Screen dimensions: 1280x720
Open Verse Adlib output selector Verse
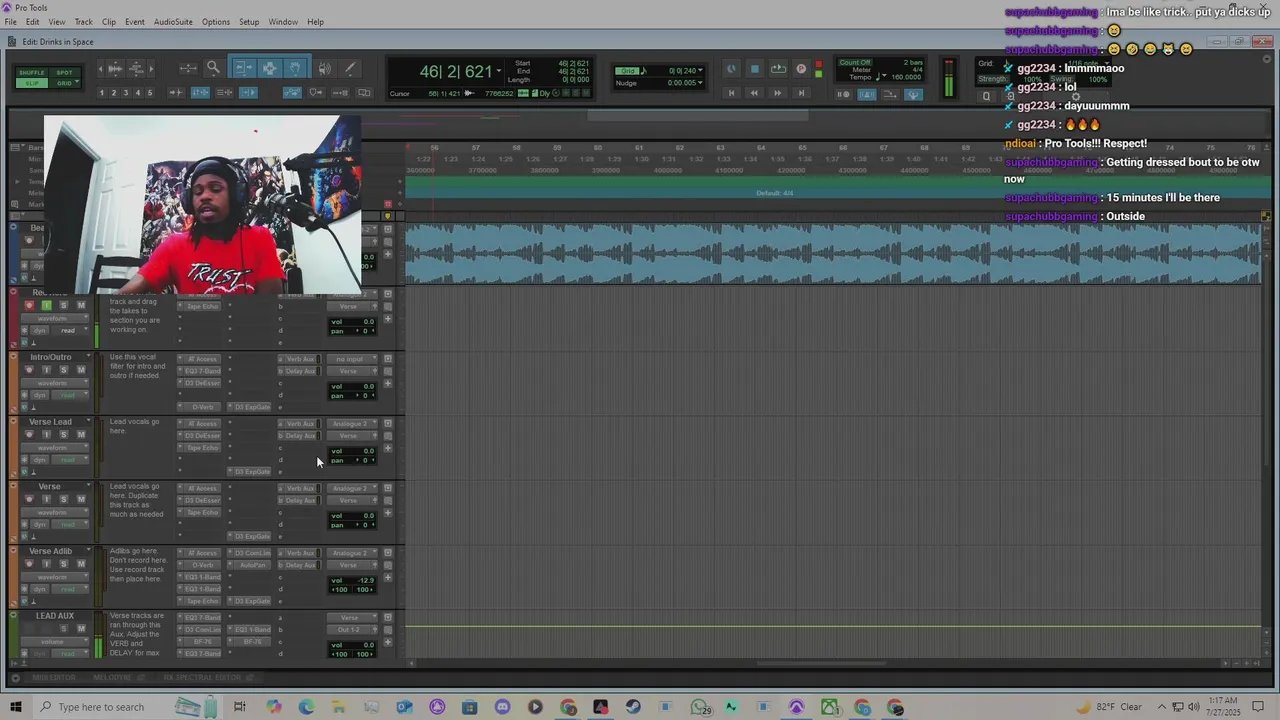click(x=352, y=565)
